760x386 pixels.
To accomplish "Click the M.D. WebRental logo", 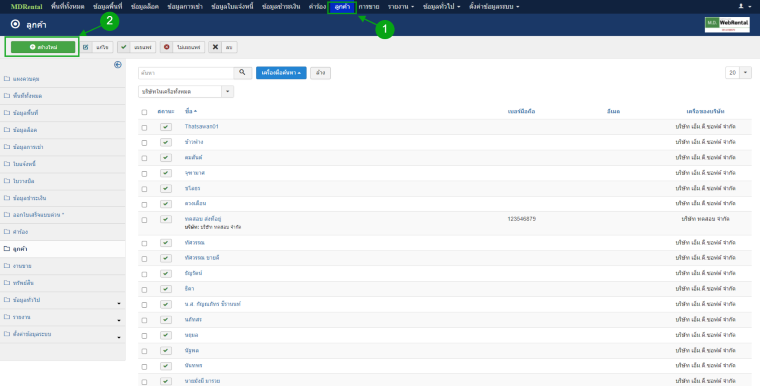I will 727,24.
